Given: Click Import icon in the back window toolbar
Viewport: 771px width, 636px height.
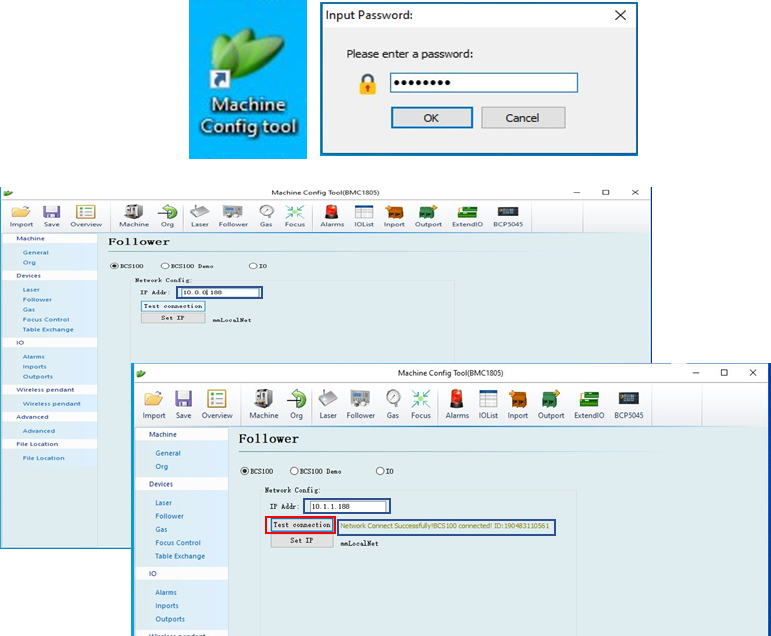Looking at the screenshot, I should click(x=21, y=216).
